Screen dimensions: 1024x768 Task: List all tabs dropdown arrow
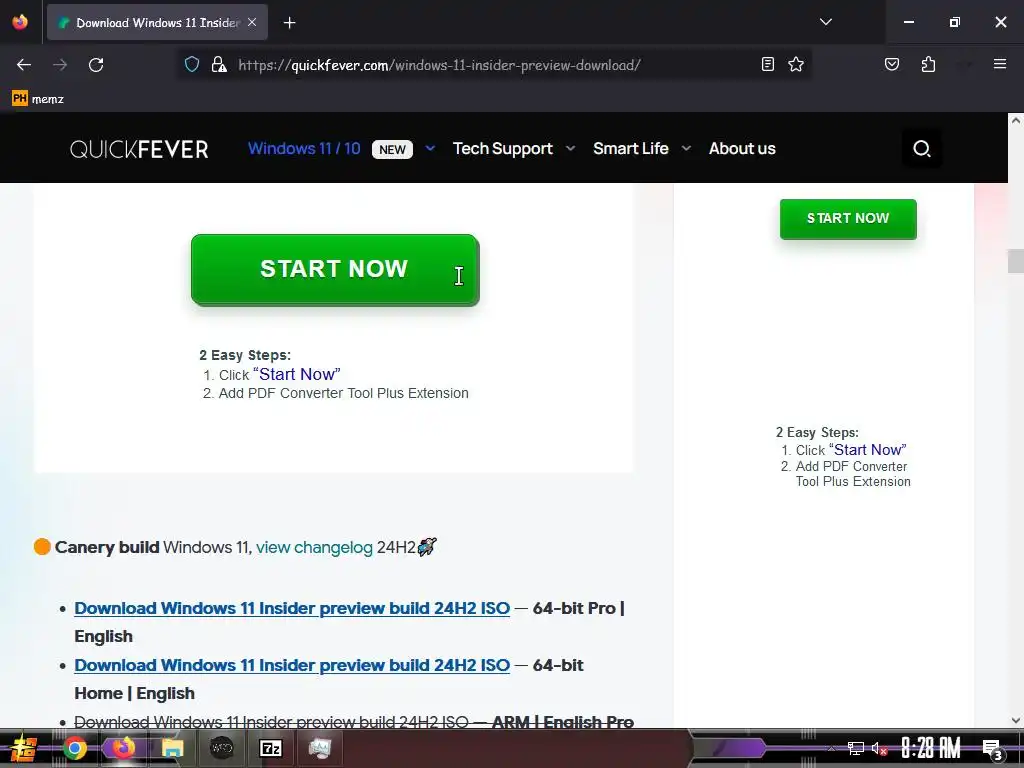coord(825,22)
